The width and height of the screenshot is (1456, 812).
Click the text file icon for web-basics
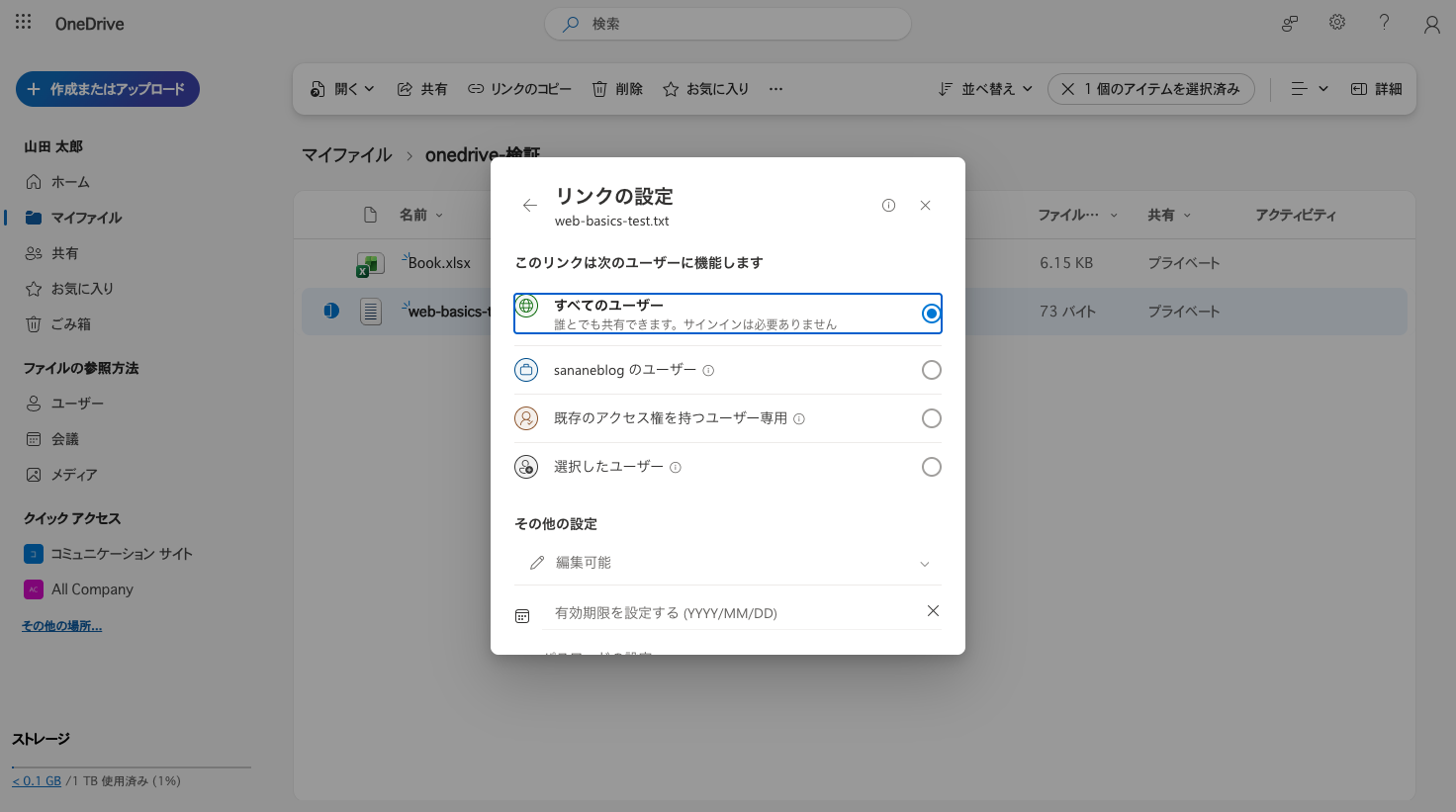pos(371,312)
